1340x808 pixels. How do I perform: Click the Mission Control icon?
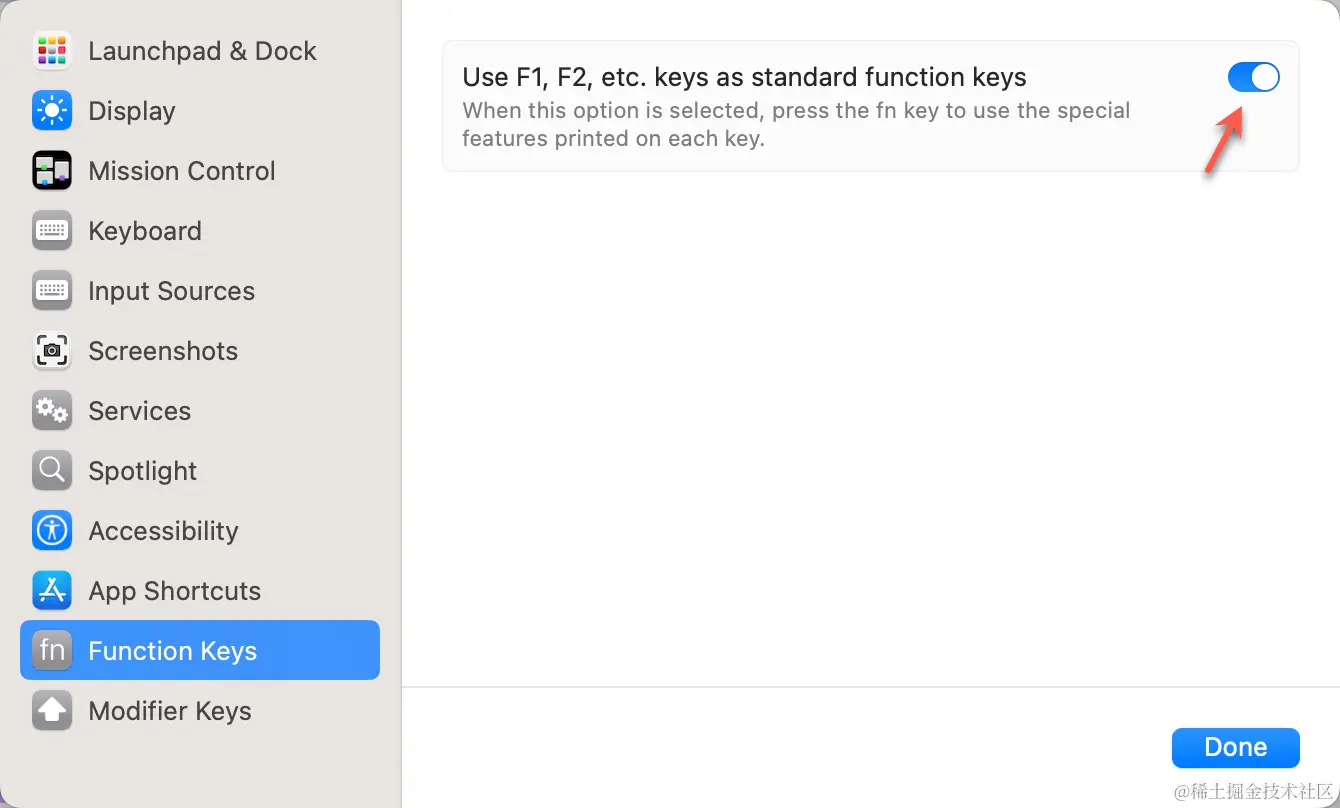(x=52, y=171)
